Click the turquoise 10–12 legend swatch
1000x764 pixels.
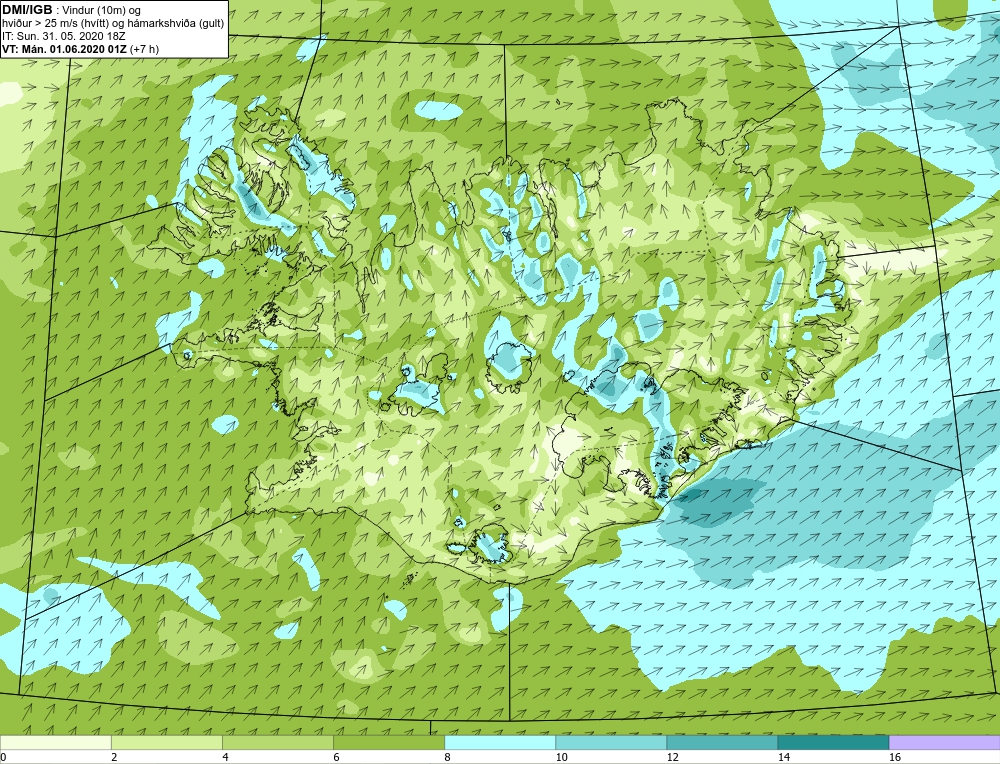pos(610,742)
